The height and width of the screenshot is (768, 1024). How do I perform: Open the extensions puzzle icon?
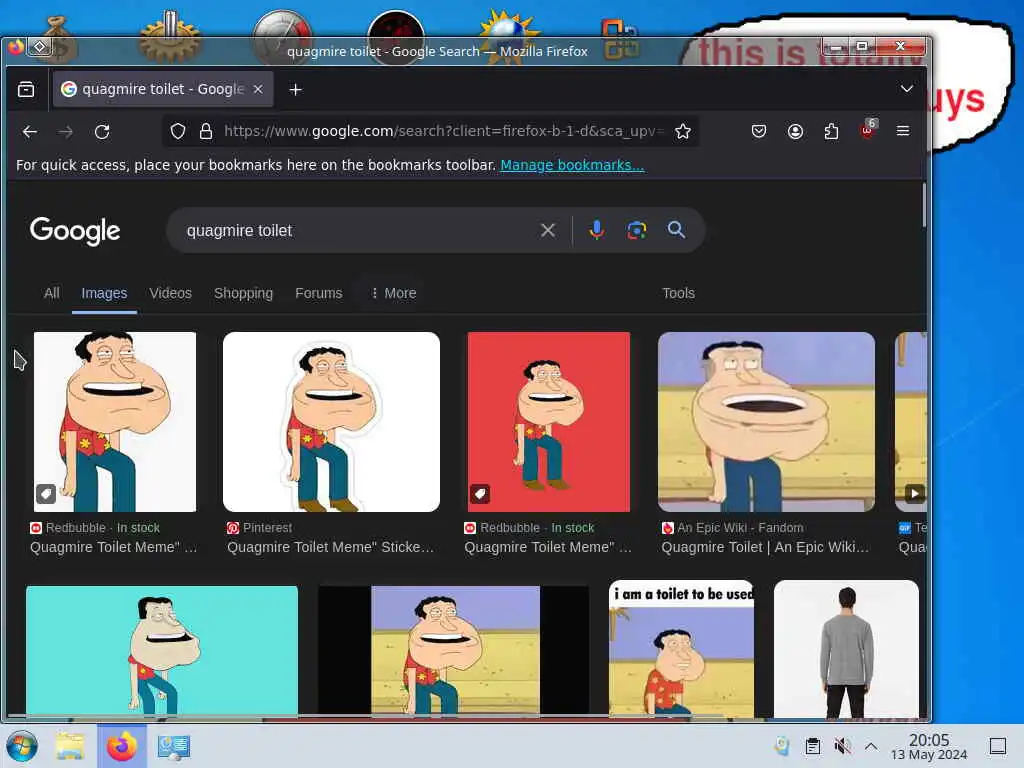point(831,131)
